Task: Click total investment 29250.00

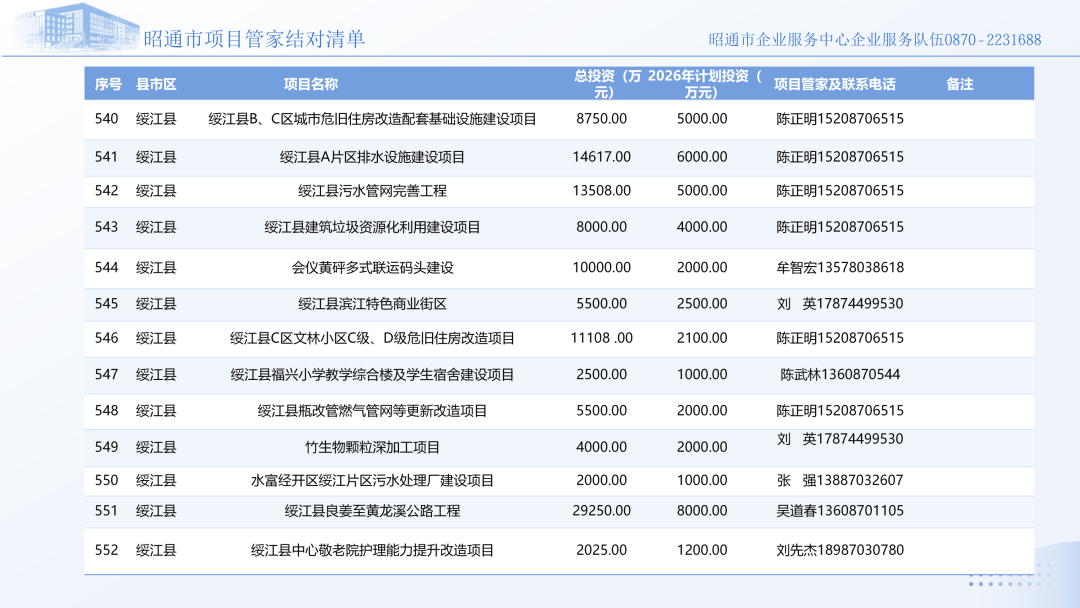Action: 601,511
